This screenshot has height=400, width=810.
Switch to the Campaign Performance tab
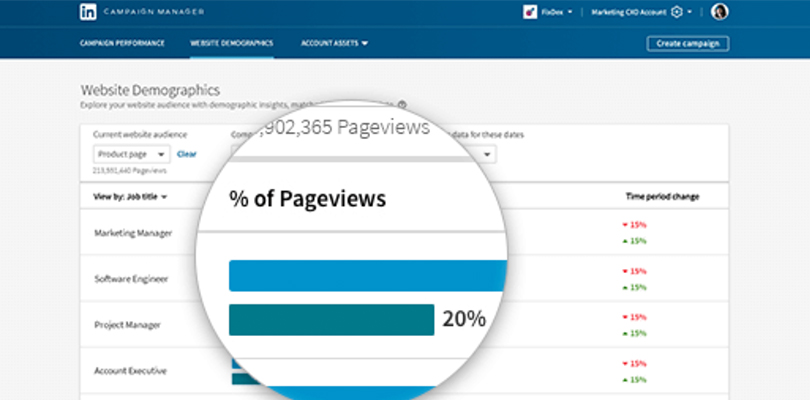pyautogui.click(x=122, y=43)
